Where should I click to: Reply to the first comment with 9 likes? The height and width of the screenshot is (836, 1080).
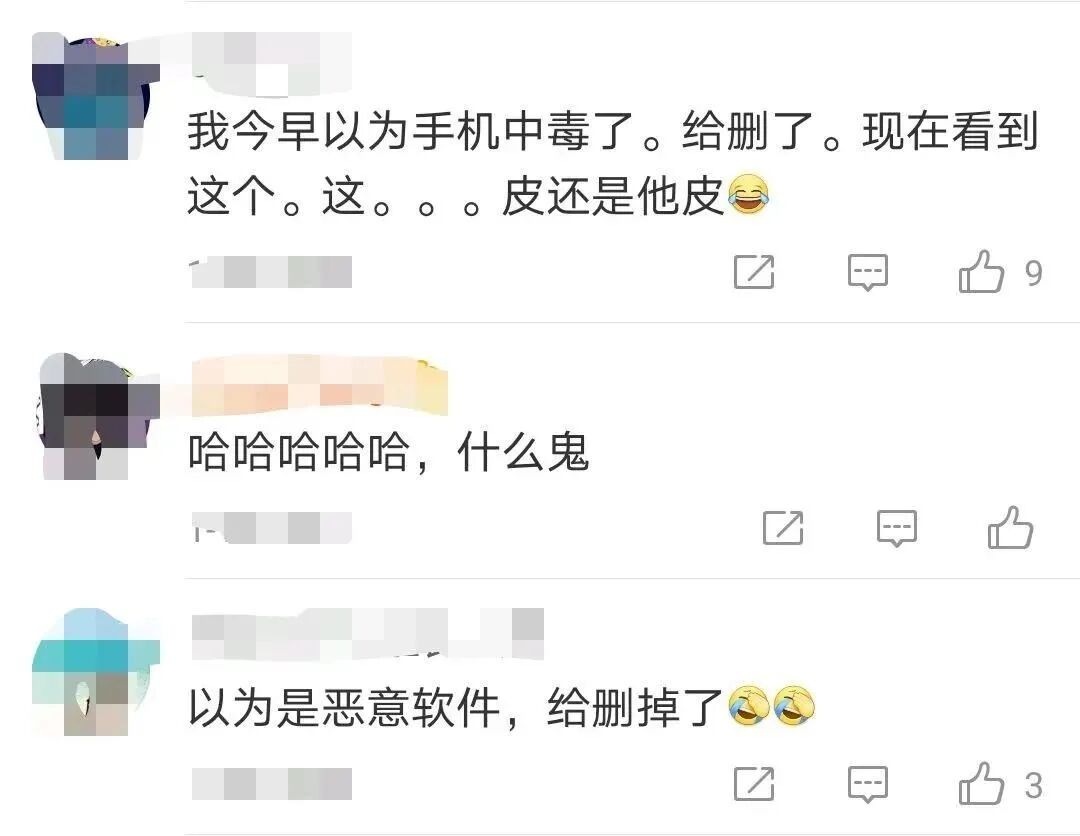[868, 272]
